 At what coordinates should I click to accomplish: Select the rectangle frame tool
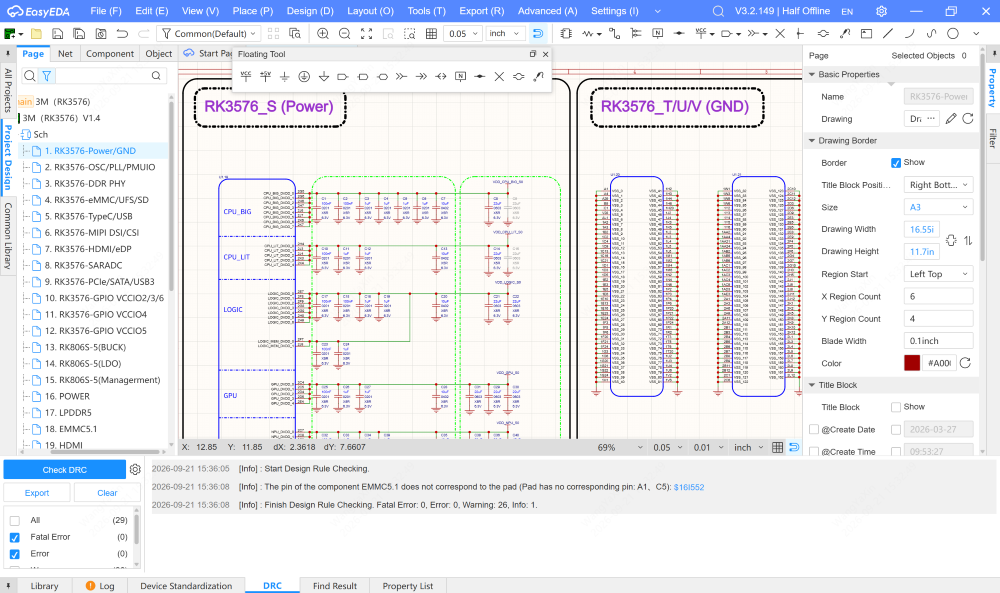866,33
